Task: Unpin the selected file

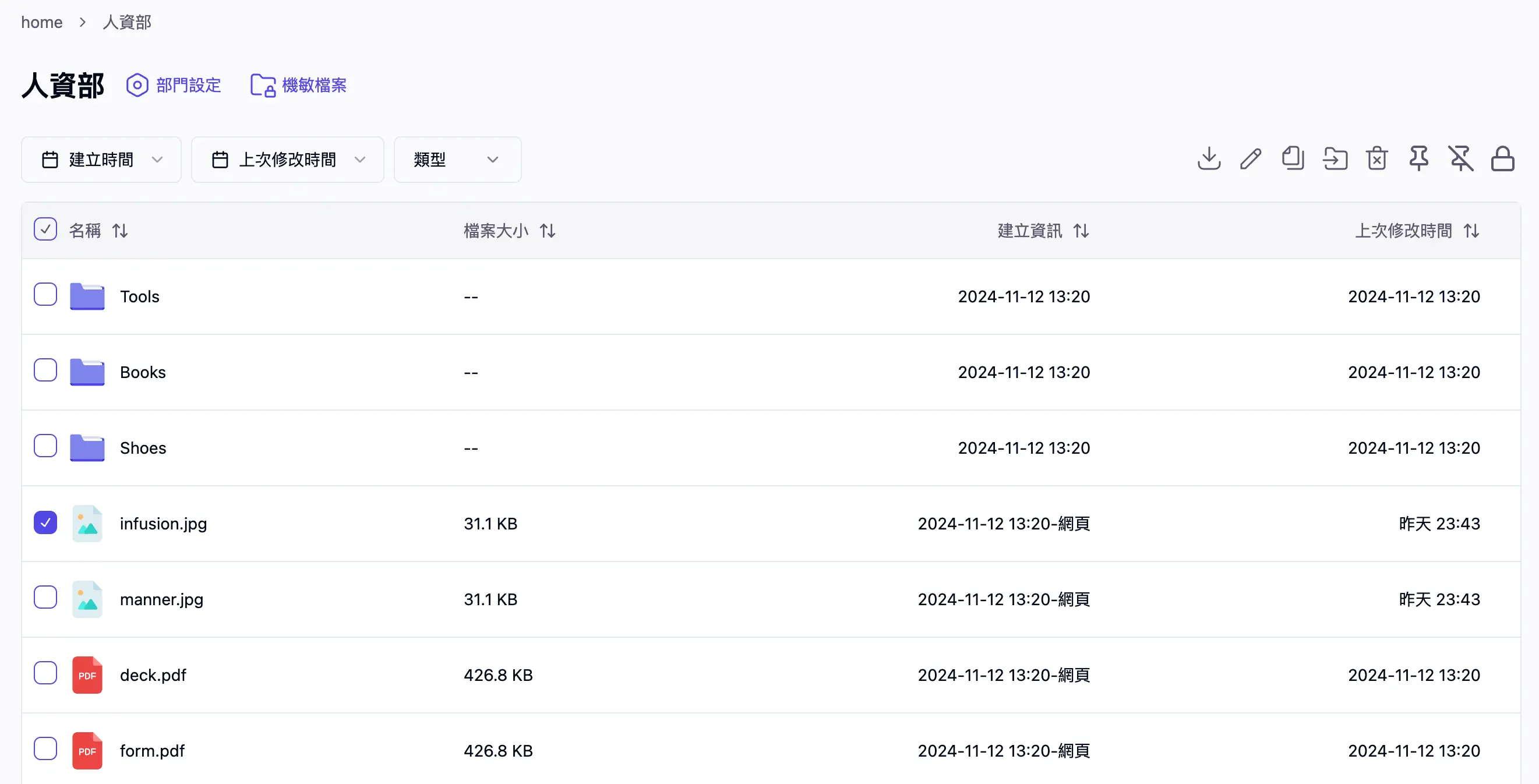Action: [1461, 158]
